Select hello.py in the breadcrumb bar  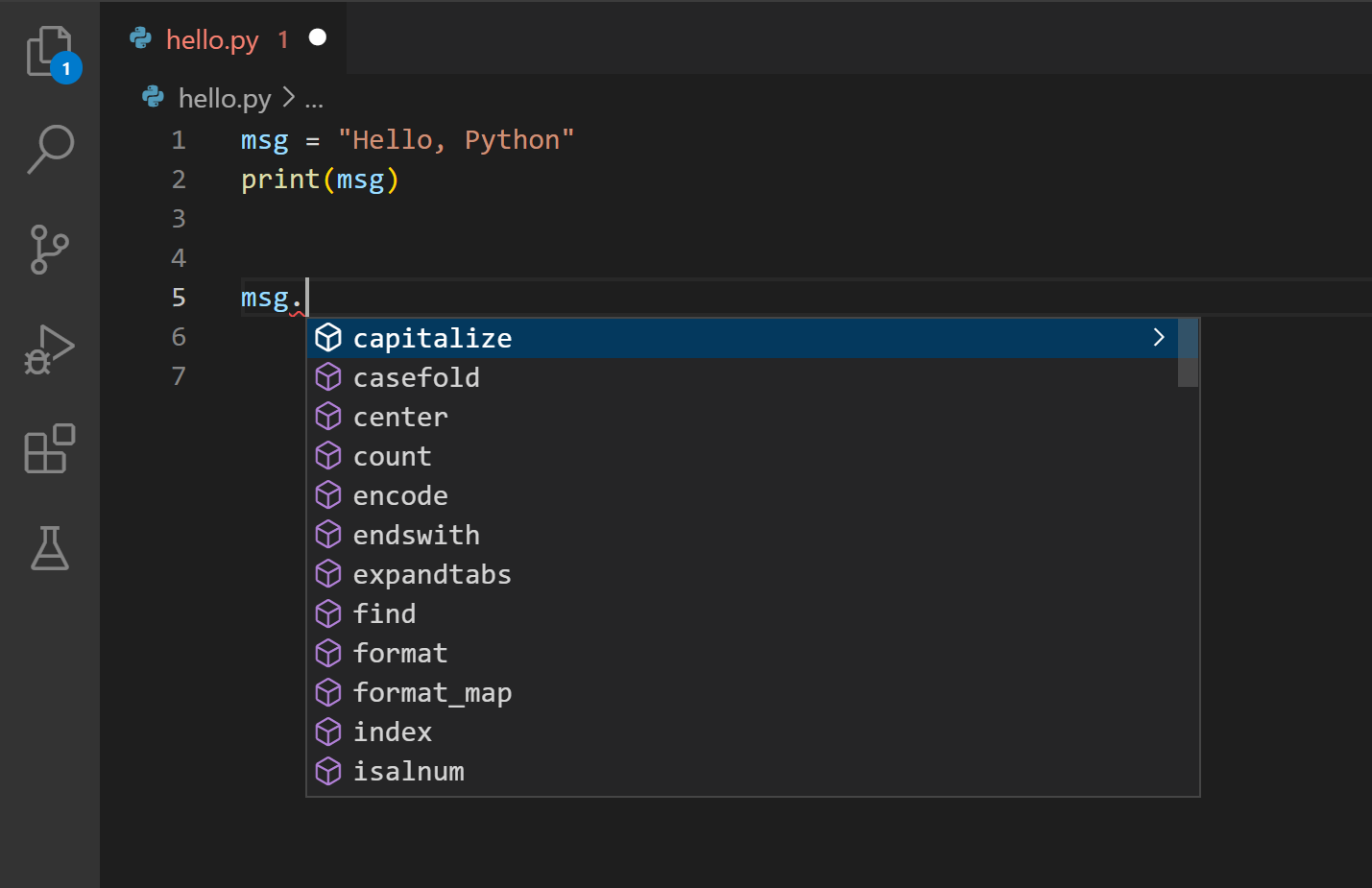(224, 98)
